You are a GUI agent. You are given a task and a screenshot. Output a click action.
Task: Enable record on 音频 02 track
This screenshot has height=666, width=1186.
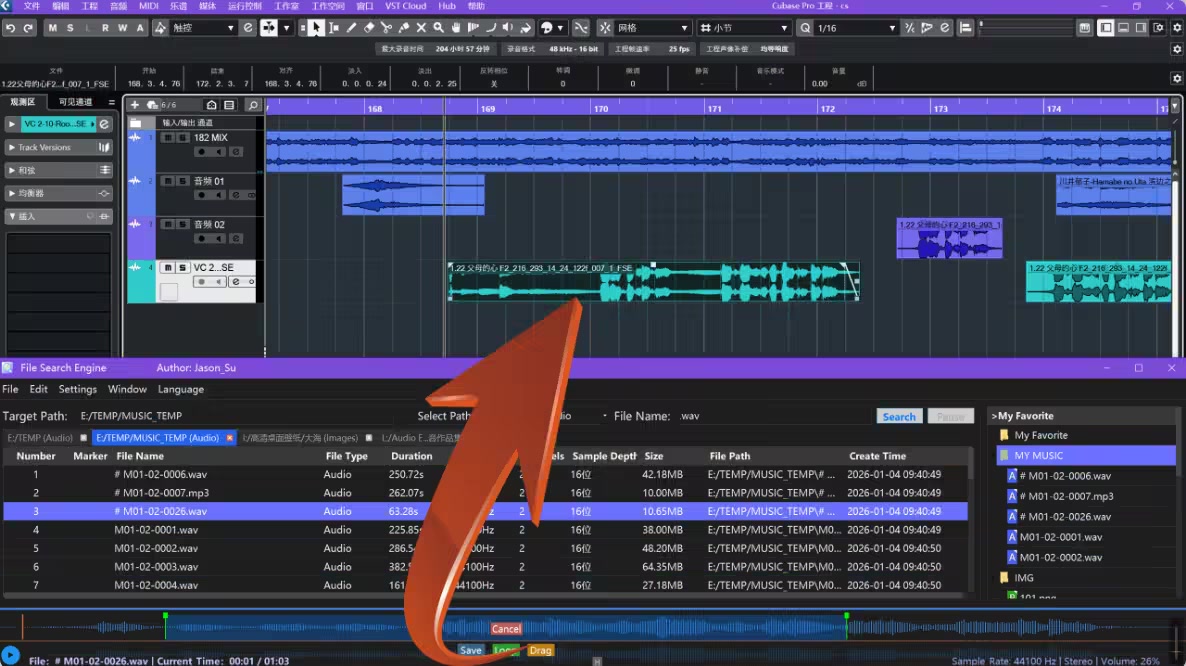coord(203,239)
